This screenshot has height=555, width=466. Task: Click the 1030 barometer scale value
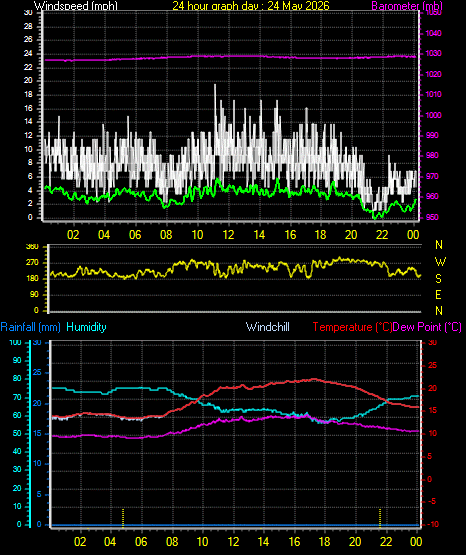click(433, 53)
